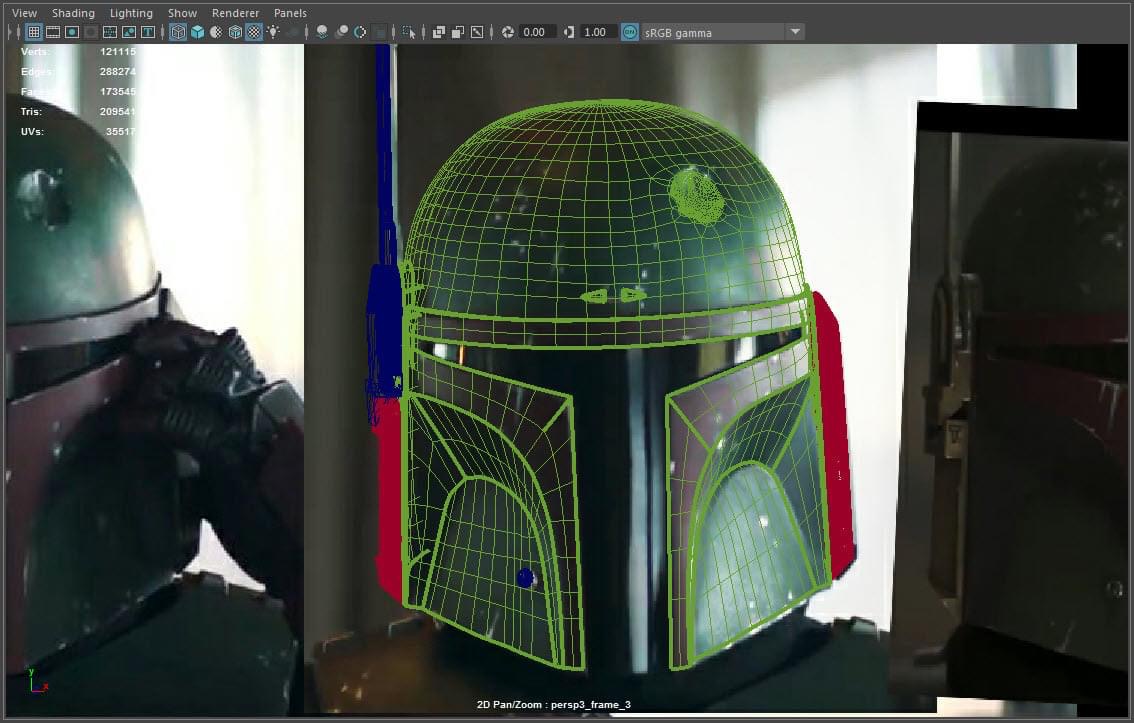1134x723 pixels.
Task: Click the use all lights bulb icon
Action: [x=273, y=32]
